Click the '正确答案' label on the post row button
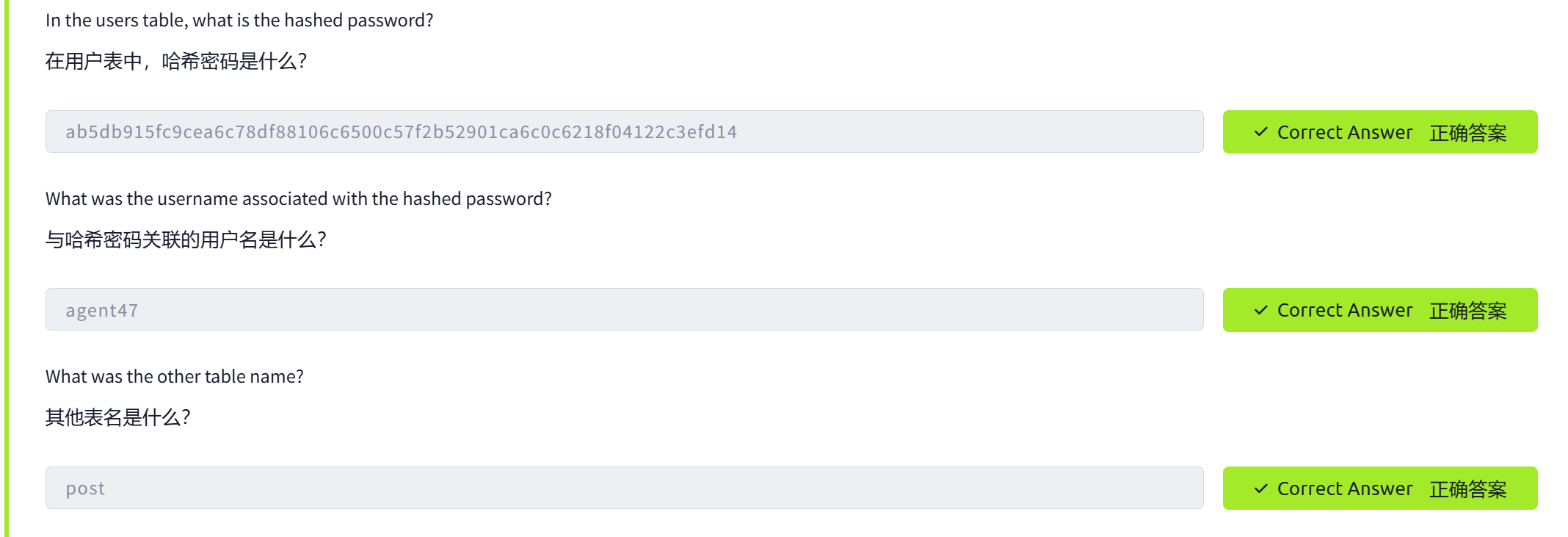 (x=1467, y=489)
